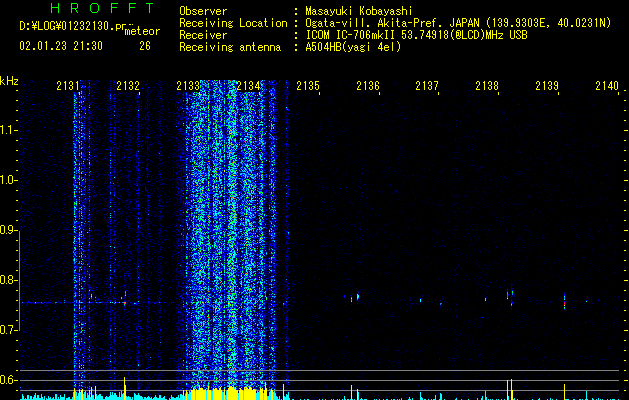Click the 2132 time marker

pos(128,86)
